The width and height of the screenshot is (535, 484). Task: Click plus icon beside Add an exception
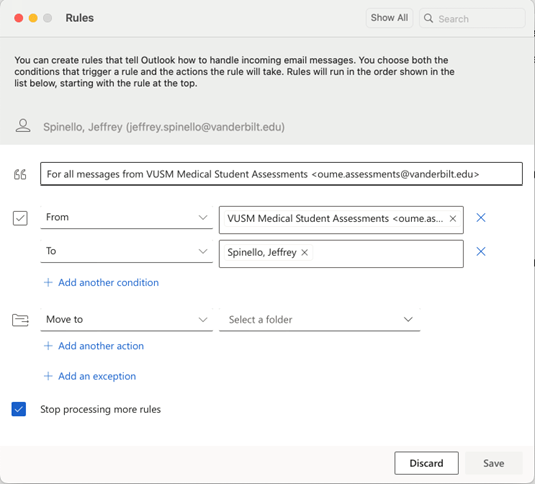(48, 376)
